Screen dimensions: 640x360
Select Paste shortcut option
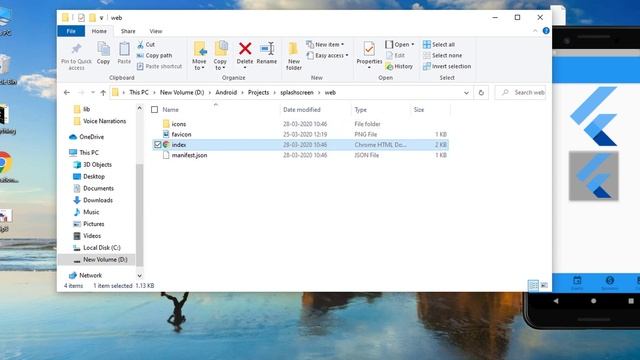159,66
